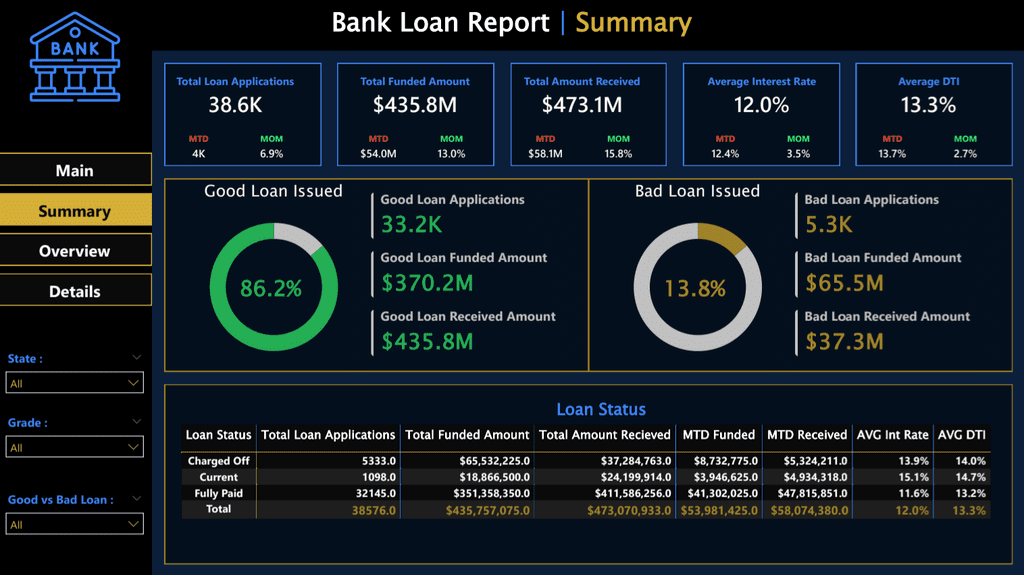This screenshot has height=575, width=1024.
Task: Select the highlighted Summary button
Action: [x=75, y=210]
